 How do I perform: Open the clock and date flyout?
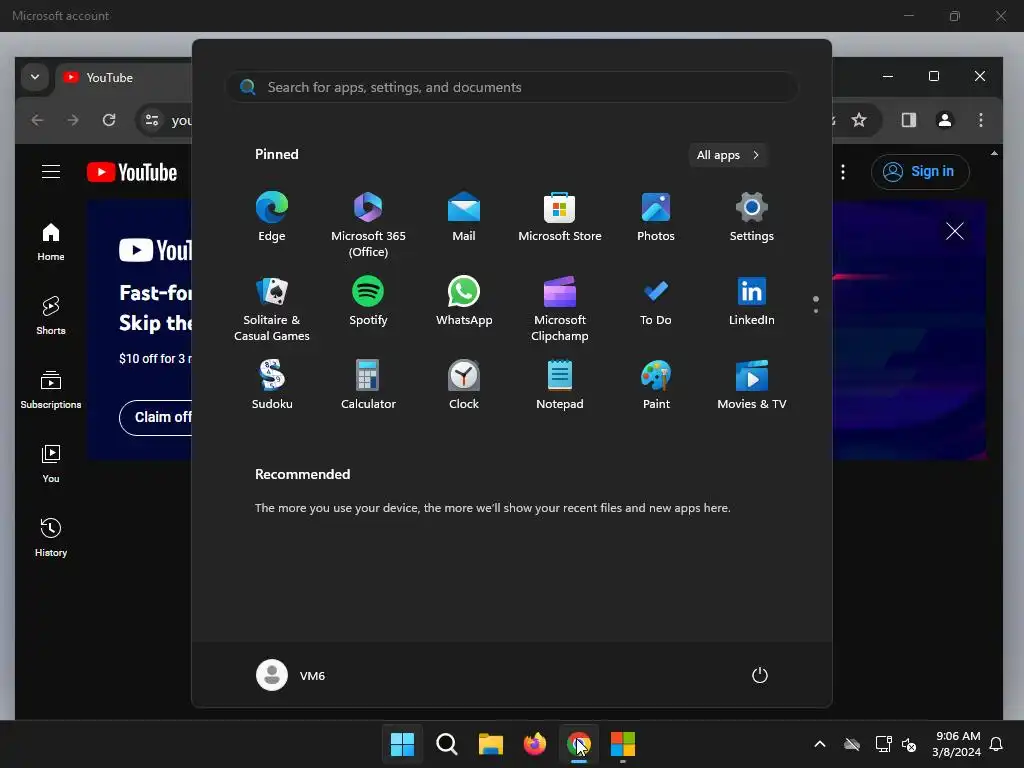point(957,744)
